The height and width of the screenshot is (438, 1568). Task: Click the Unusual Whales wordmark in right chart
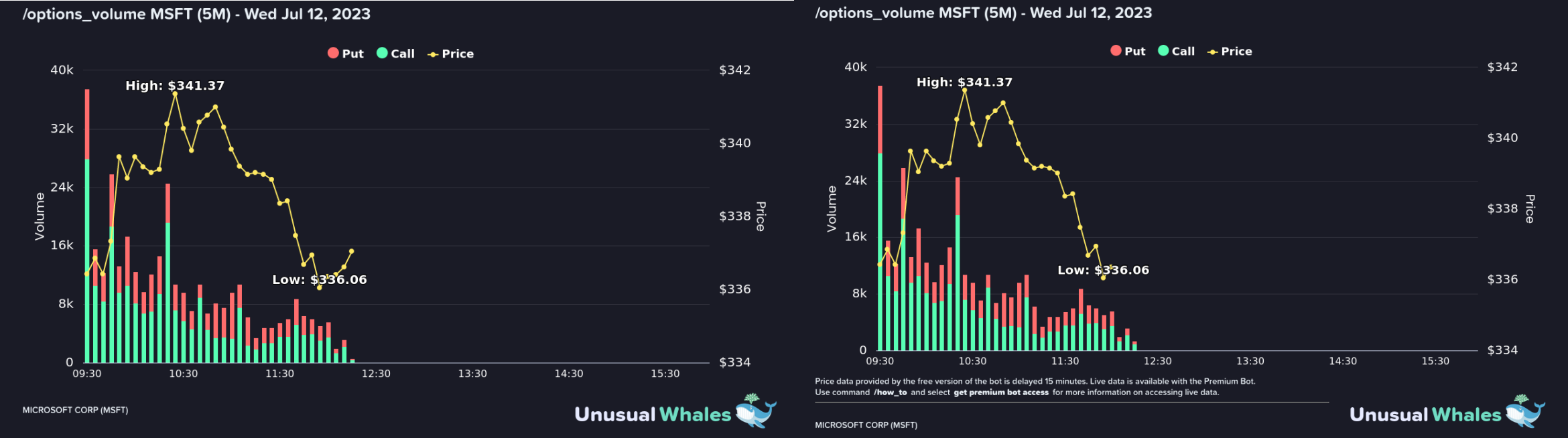click(x=1425, y=415)
